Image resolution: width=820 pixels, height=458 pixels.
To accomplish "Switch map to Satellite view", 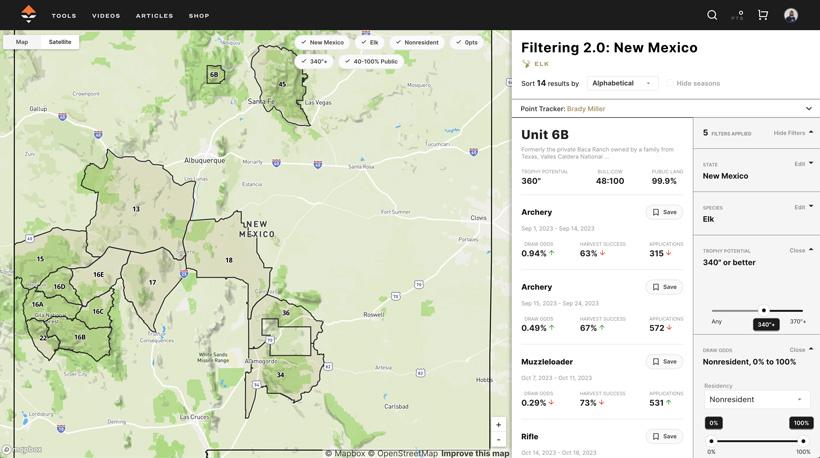I will pos(60,42).
